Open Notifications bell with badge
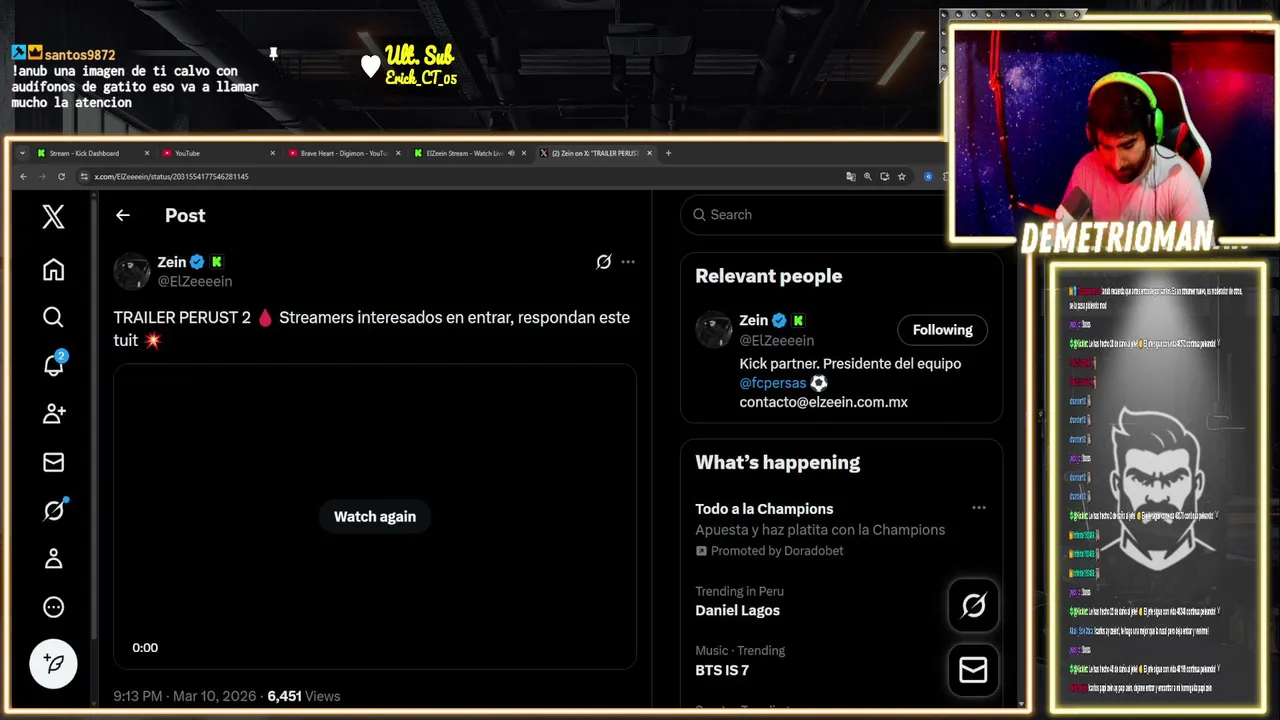The image size is (1280, 720). [54, 364]
